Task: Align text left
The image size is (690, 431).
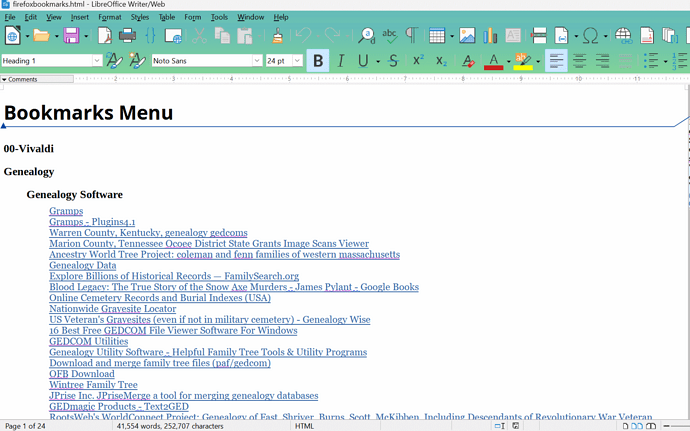Action: pyautogui.click(x=556, y=61)
